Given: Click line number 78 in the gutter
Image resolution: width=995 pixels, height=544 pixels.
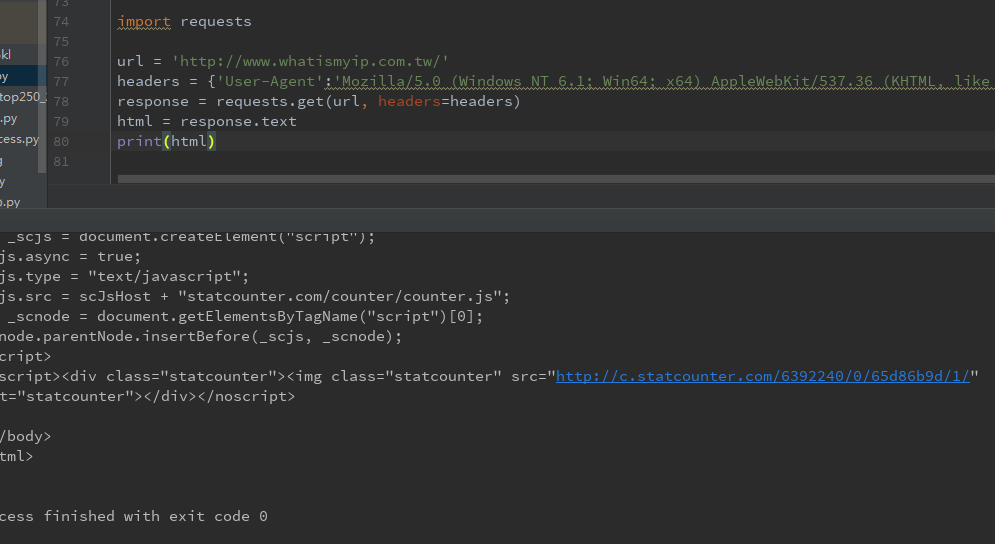Looking at the screenshot, I should tap(60, 101).
